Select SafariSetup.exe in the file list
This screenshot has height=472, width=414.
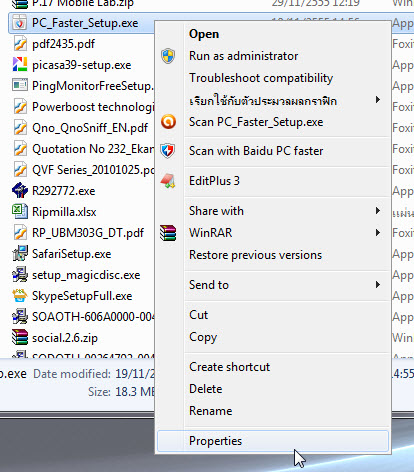[71, 254]
